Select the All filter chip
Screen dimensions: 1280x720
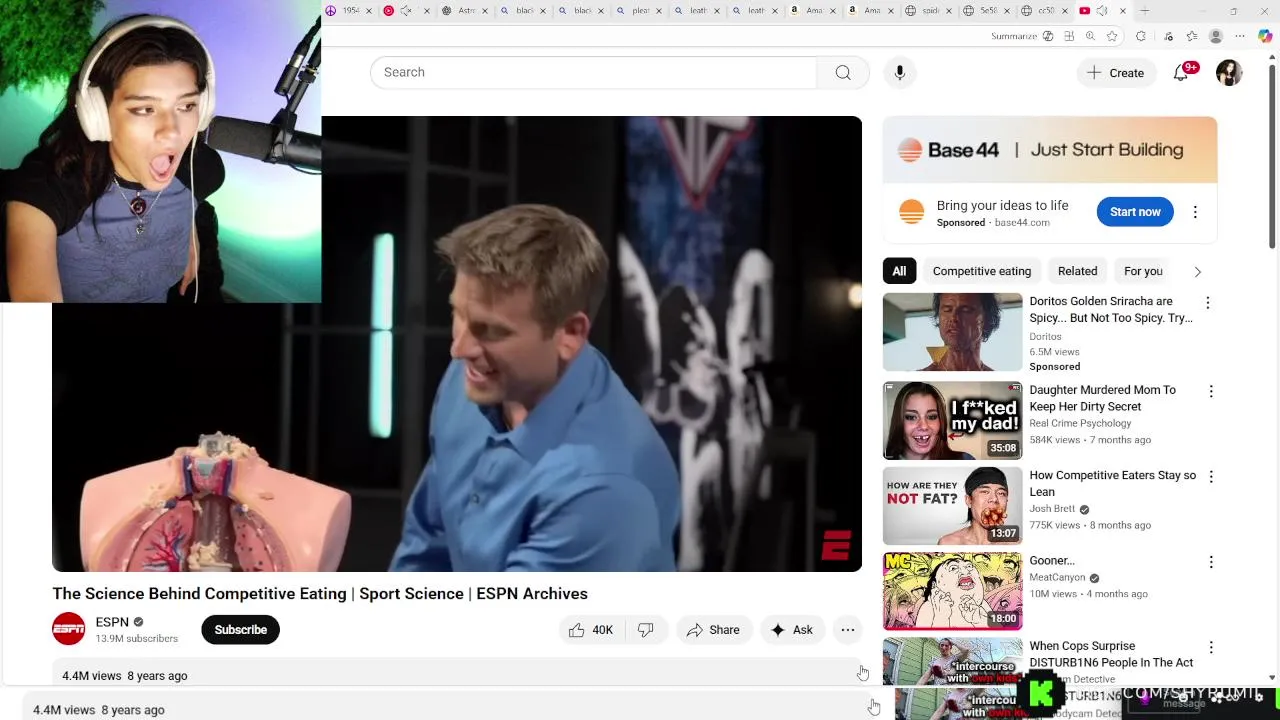coord(899,271)
